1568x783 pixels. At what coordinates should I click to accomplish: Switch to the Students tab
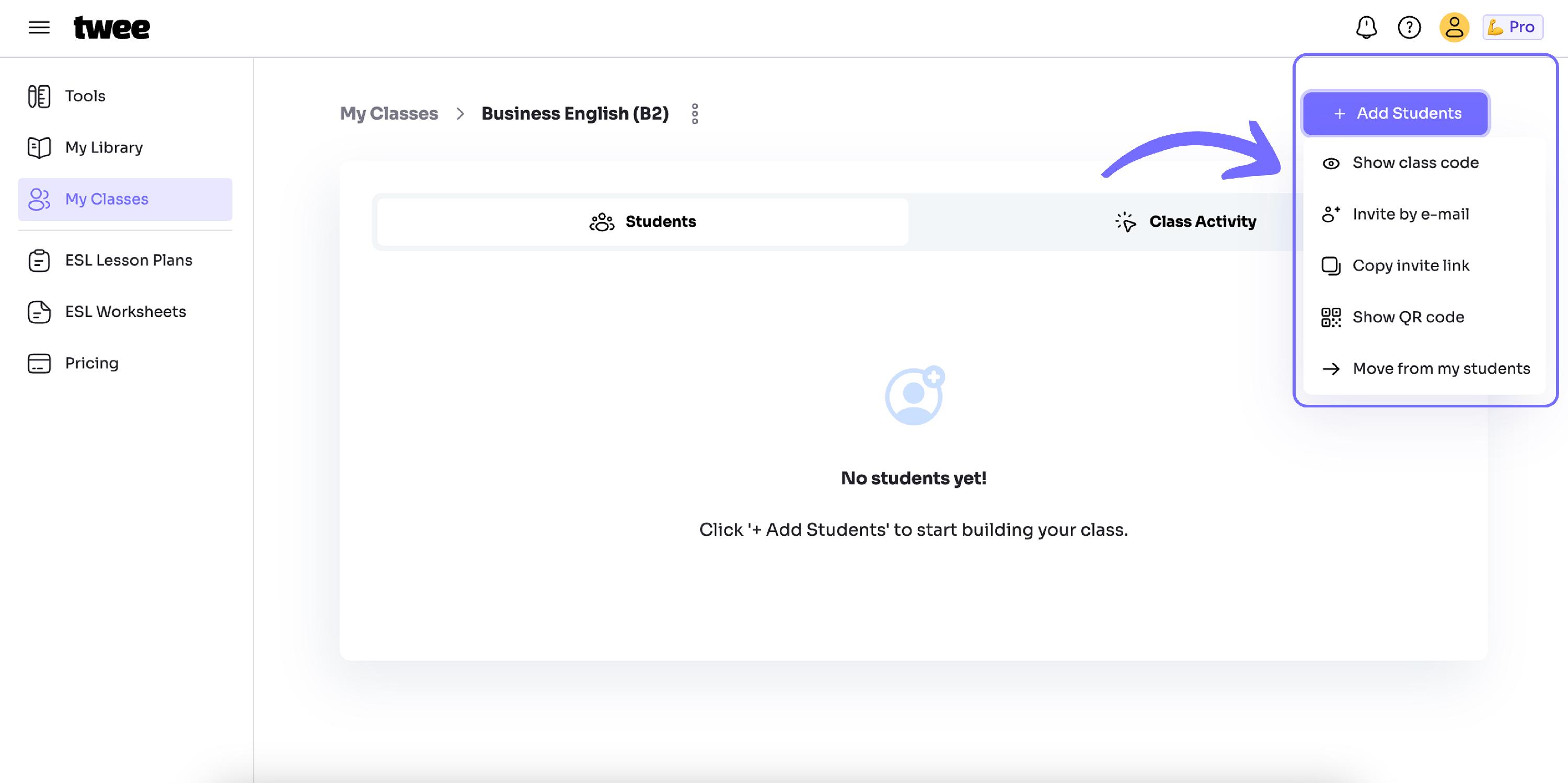click(x=643, y=222)
